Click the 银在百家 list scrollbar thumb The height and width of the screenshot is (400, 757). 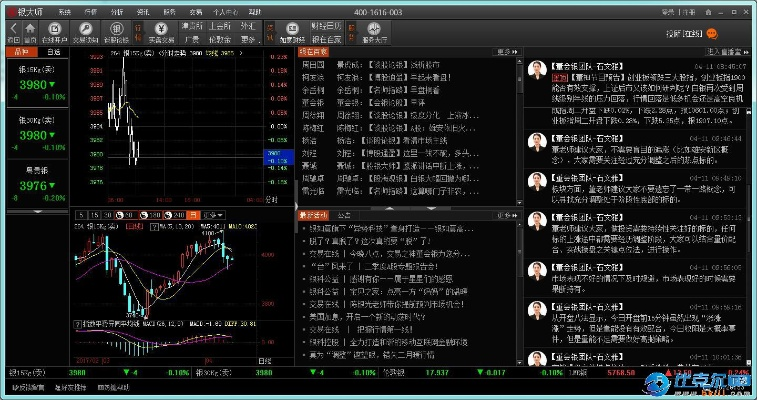(519, 78)
